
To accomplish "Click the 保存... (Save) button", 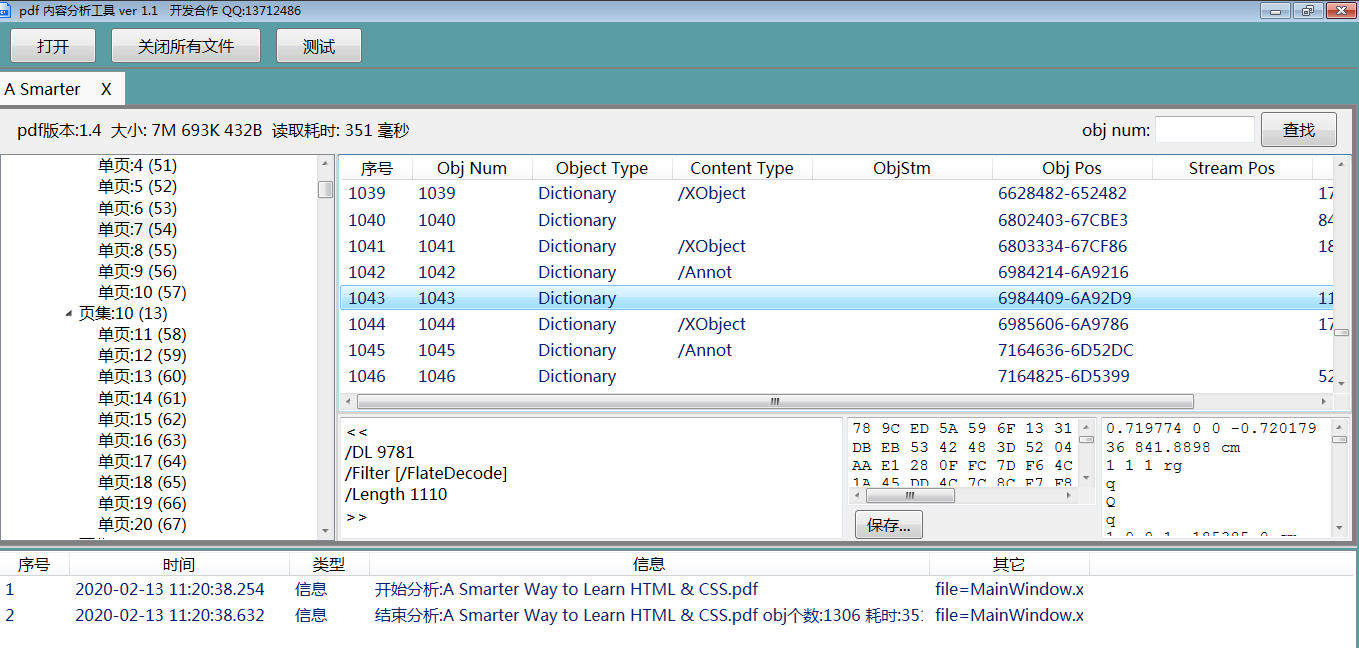I will point(889,525).
